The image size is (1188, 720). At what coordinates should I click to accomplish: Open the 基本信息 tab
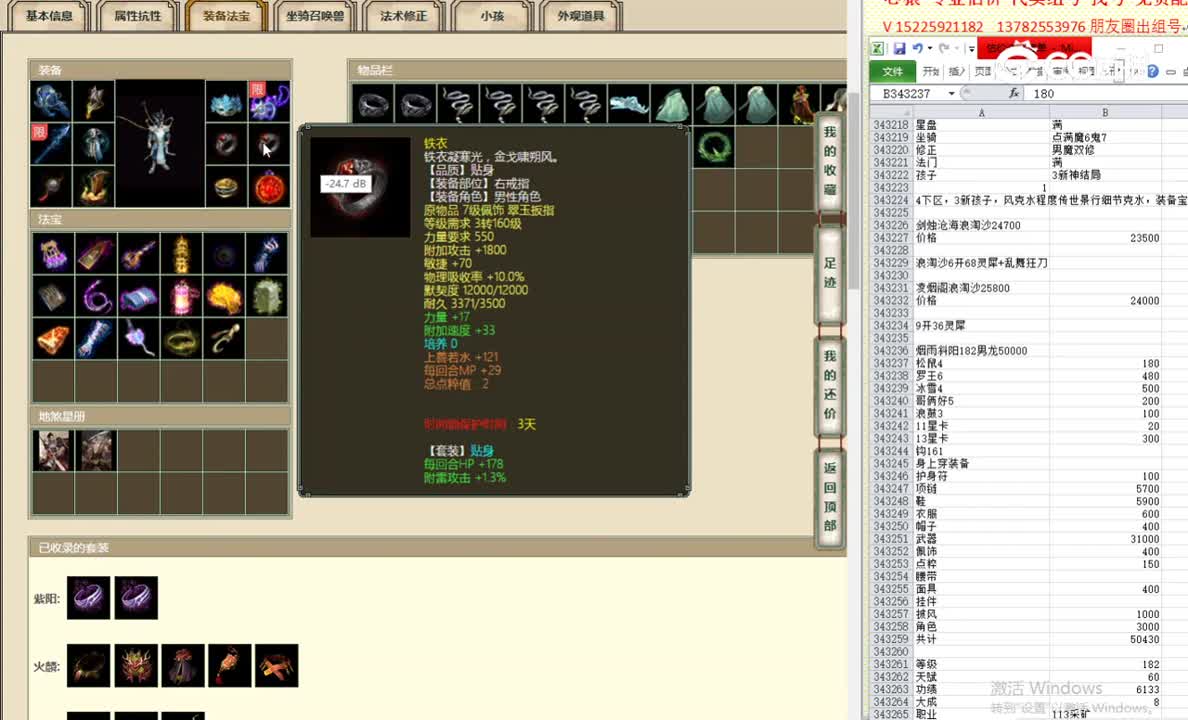tap(49, 16)
